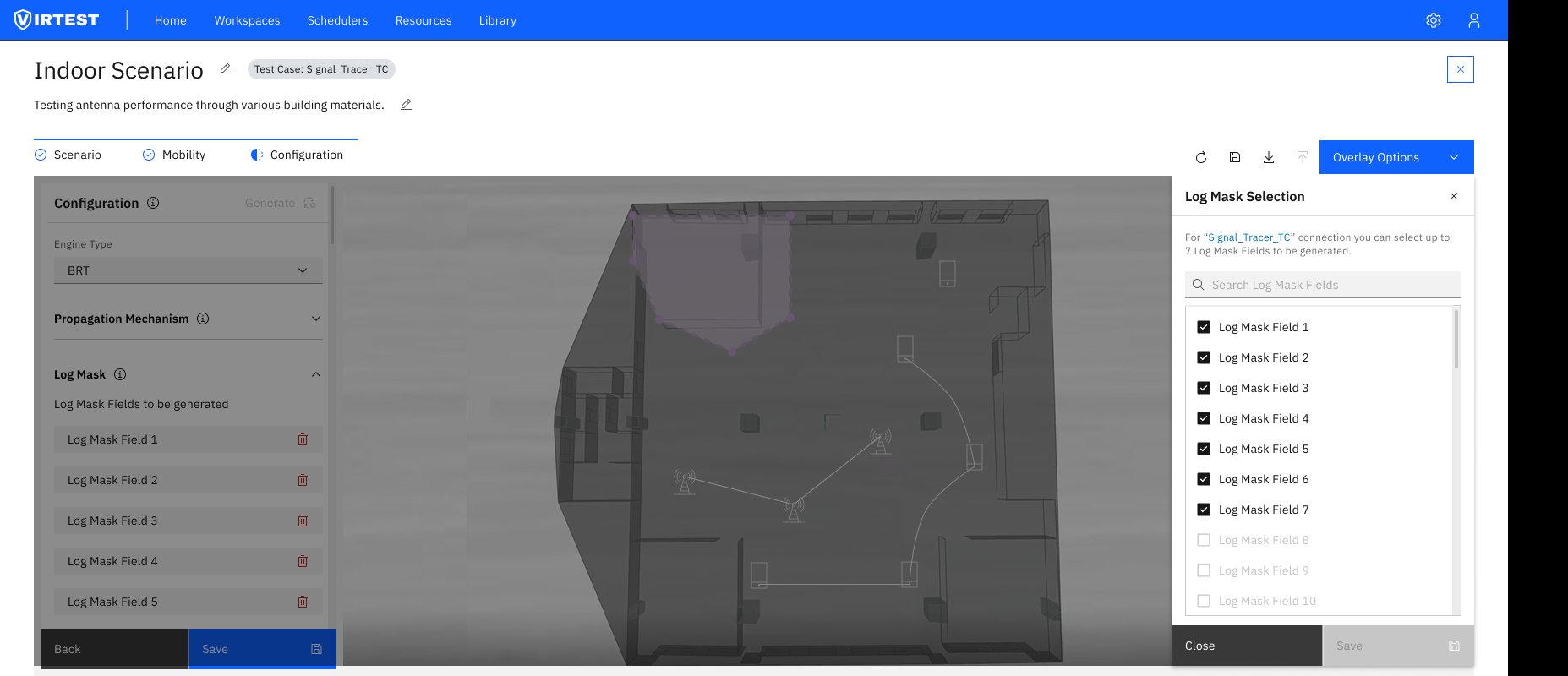
Task: Click Save in the Log Mask Selection panel
Action: click(x=1398, y=646)
